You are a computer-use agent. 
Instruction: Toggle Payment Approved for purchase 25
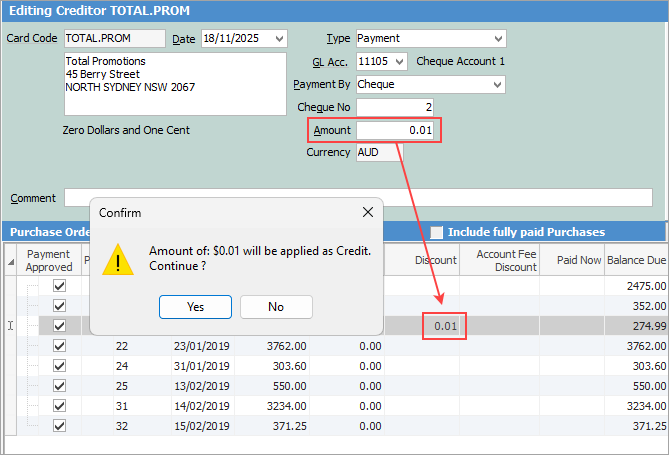click(59, 386)
